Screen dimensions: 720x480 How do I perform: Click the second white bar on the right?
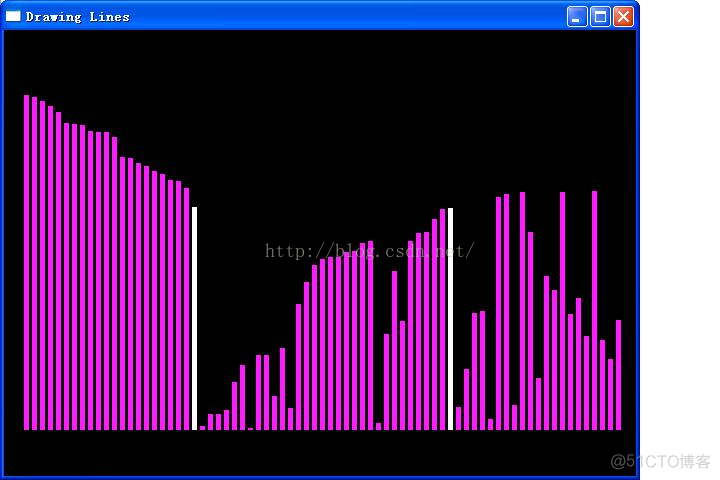(x=450, y=318)
